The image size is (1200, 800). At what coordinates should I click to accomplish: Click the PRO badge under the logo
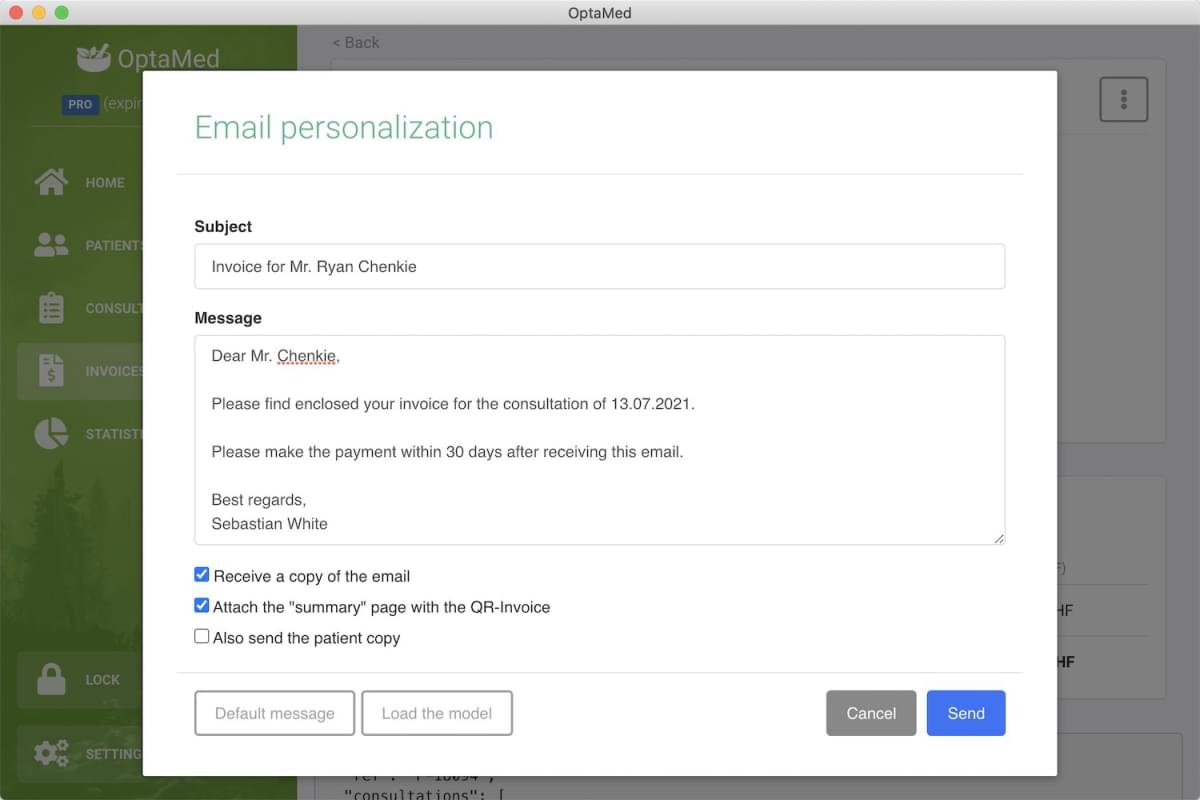[80, 104]
